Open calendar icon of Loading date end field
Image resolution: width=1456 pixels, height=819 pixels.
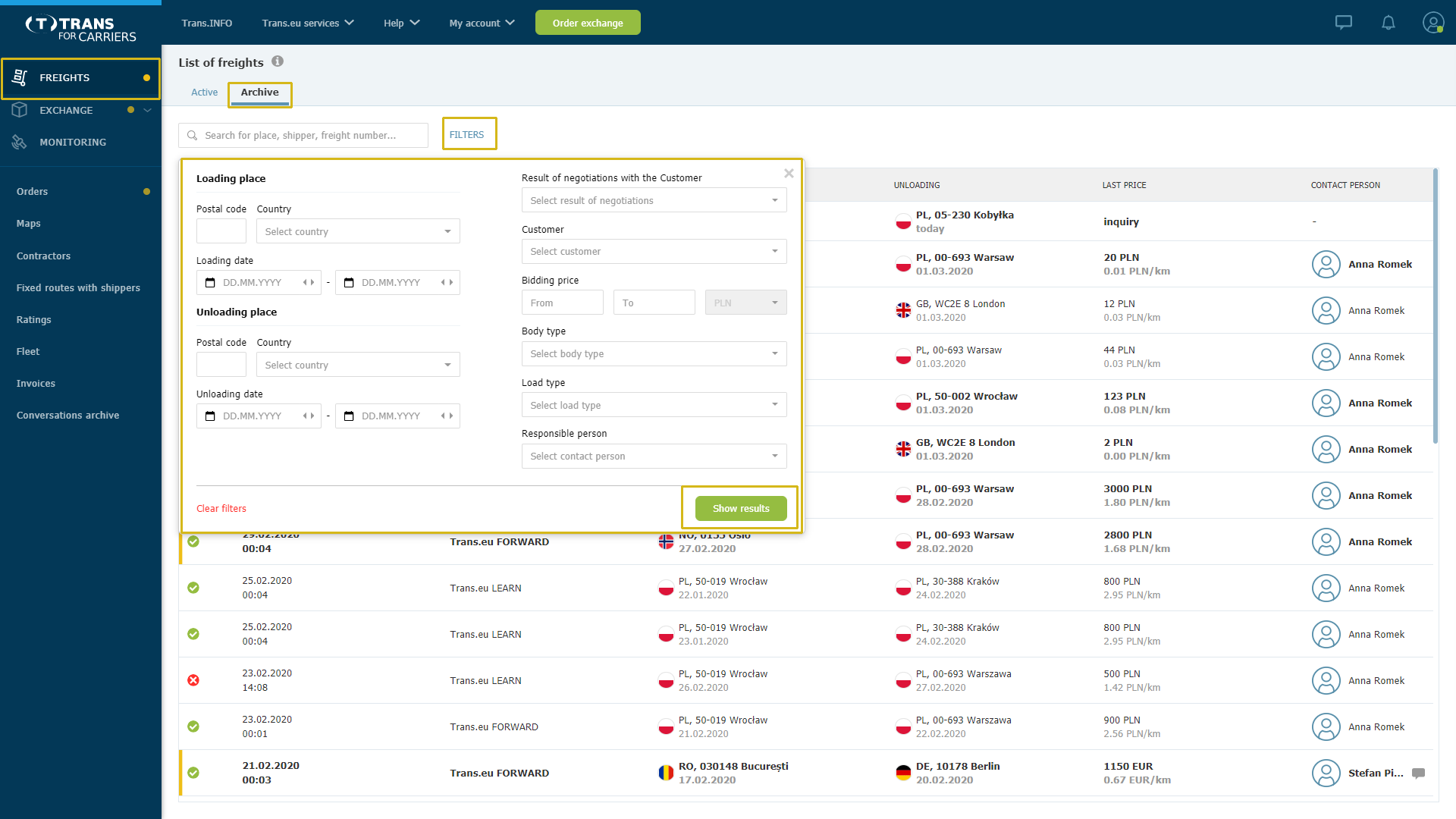[x=349, y=282]
